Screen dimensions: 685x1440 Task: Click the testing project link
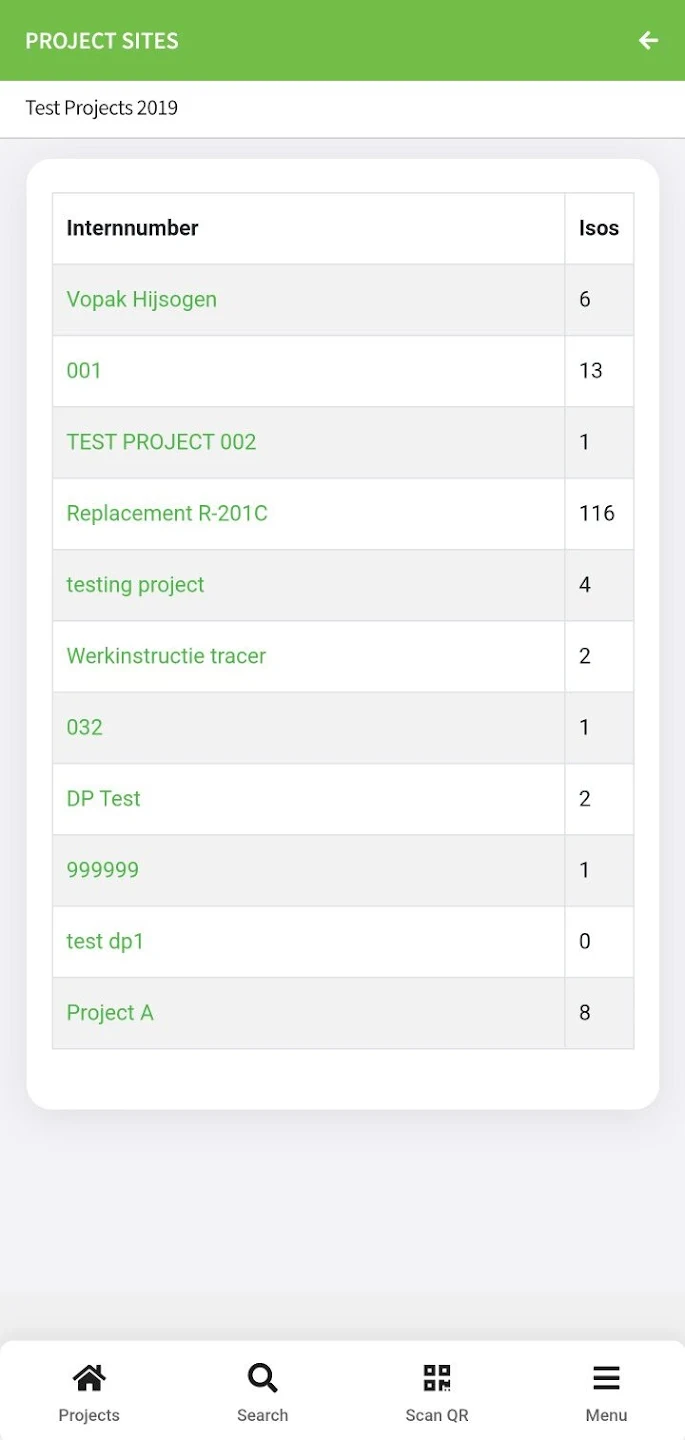(x=135, y=585)
